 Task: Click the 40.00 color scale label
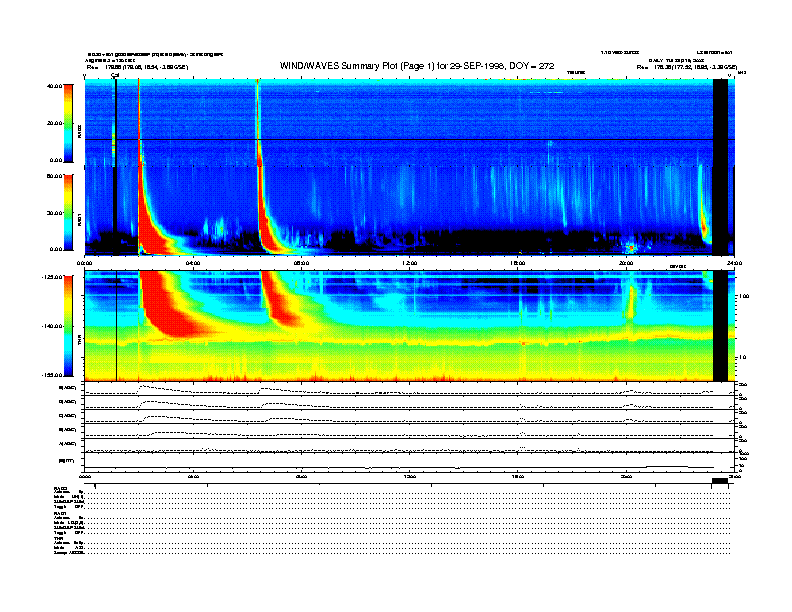tap(54, 86)
